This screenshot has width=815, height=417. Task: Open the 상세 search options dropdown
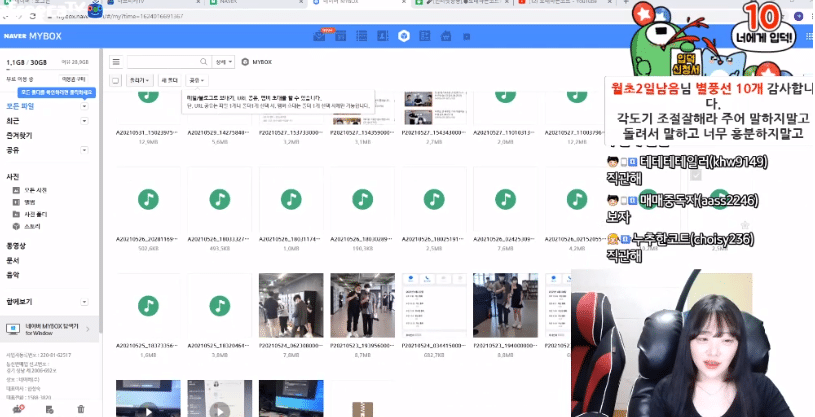pos(223,62)
